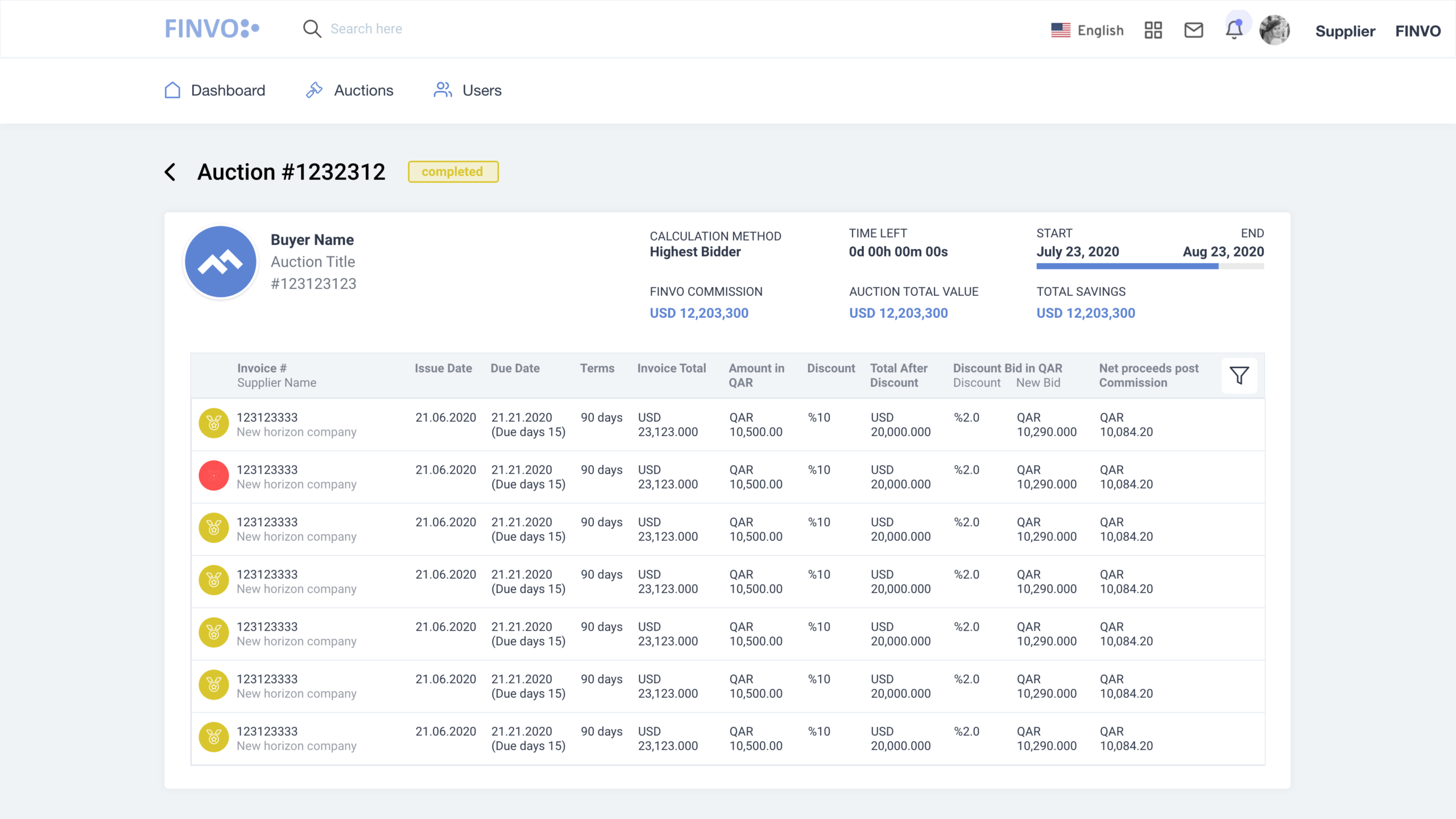Click the search magnifier icon
The image size is (1456, 819).
(312, 28)
